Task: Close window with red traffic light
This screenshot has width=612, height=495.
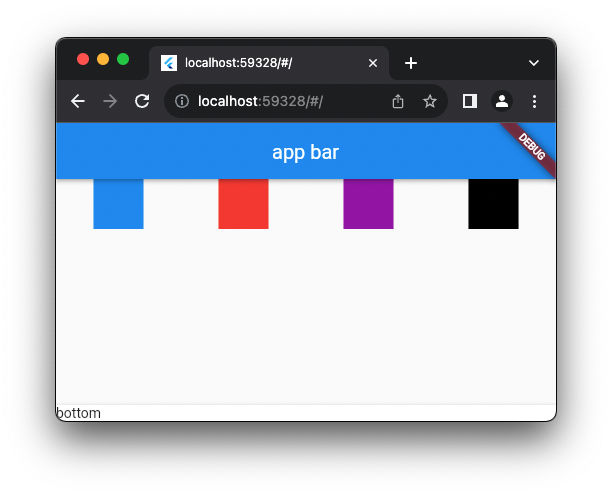Action: [83, 59]
